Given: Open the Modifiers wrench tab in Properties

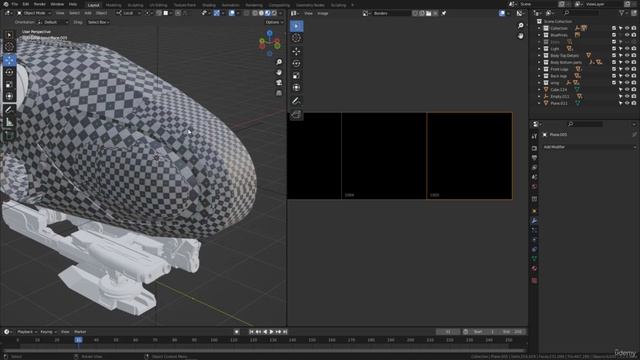Looking at the screenshot, I should click(x=534, y=221).
